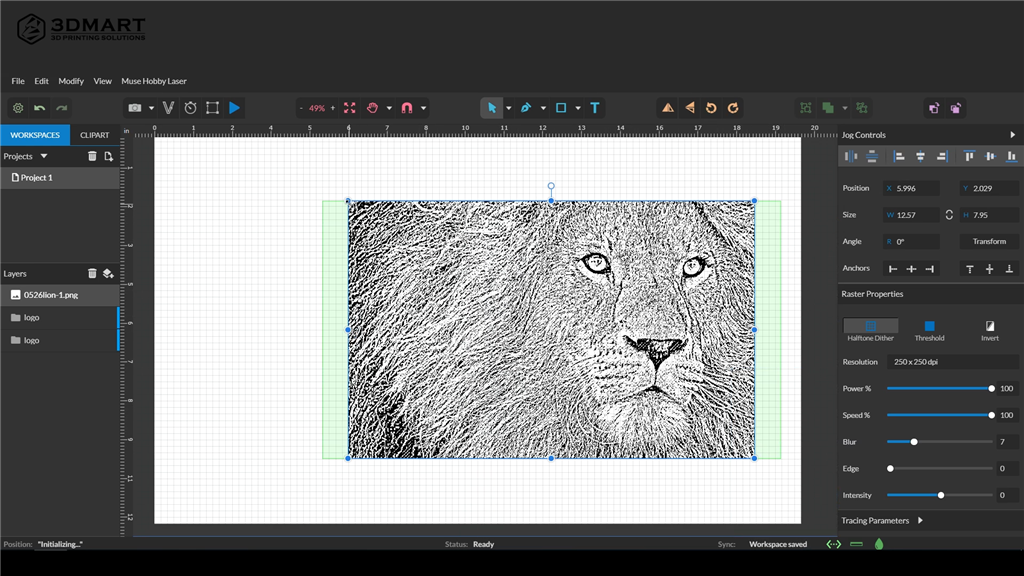Click the Resolution field showing 250 x 250 dpi

pyautogui.click(x=954, y=362)
